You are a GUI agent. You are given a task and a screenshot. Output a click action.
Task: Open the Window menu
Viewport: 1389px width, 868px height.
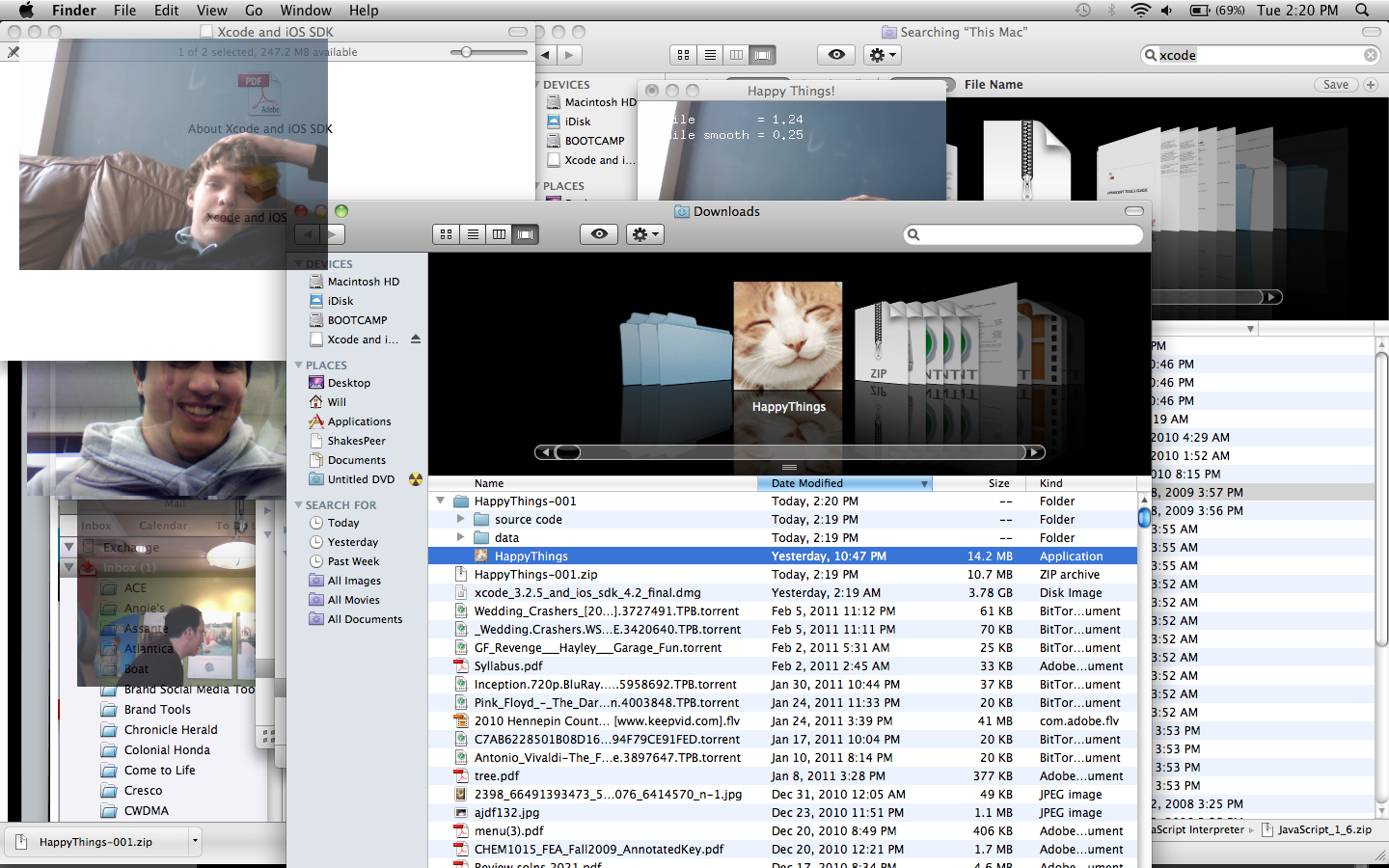pos(306,11)
